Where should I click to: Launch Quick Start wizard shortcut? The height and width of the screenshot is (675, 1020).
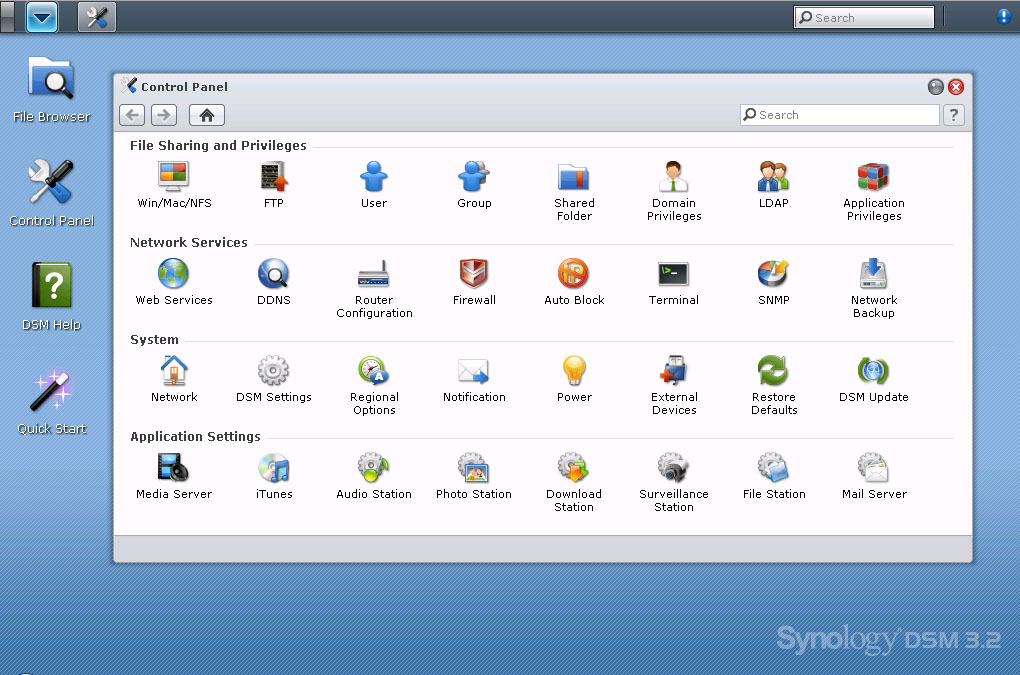click(x=51, y=401)
